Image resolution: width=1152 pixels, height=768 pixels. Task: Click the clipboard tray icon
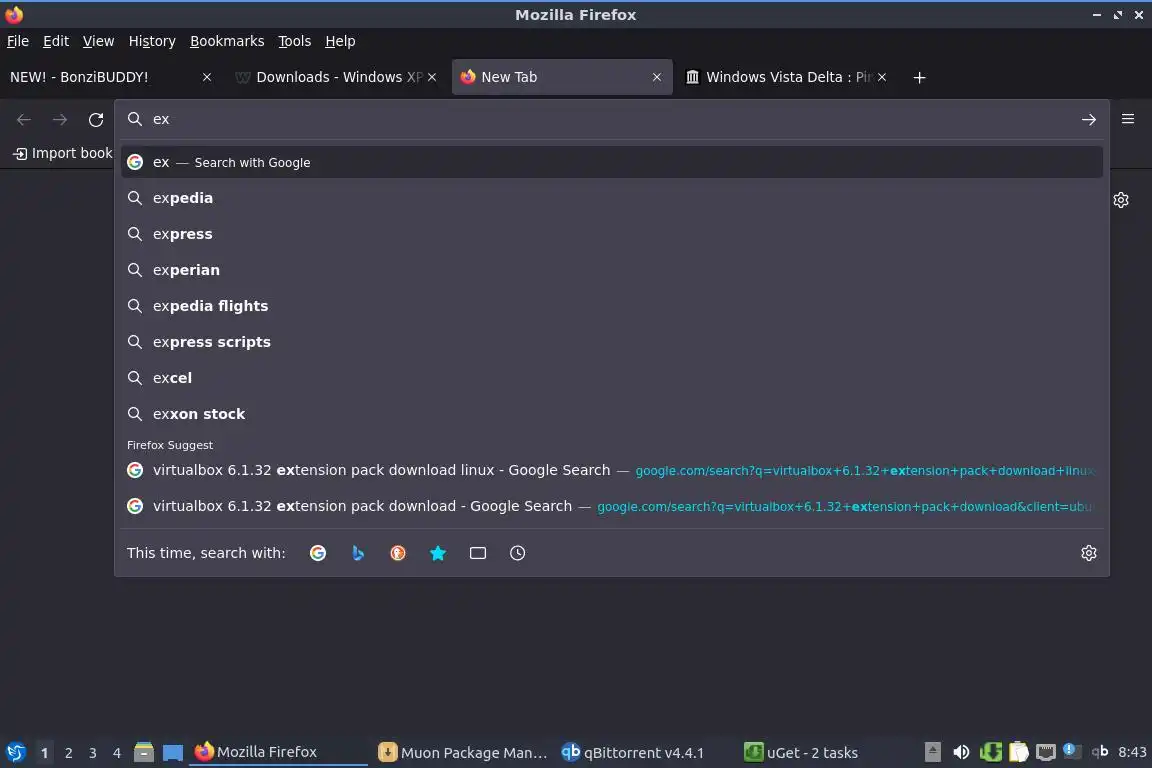tap(1018, 752)
